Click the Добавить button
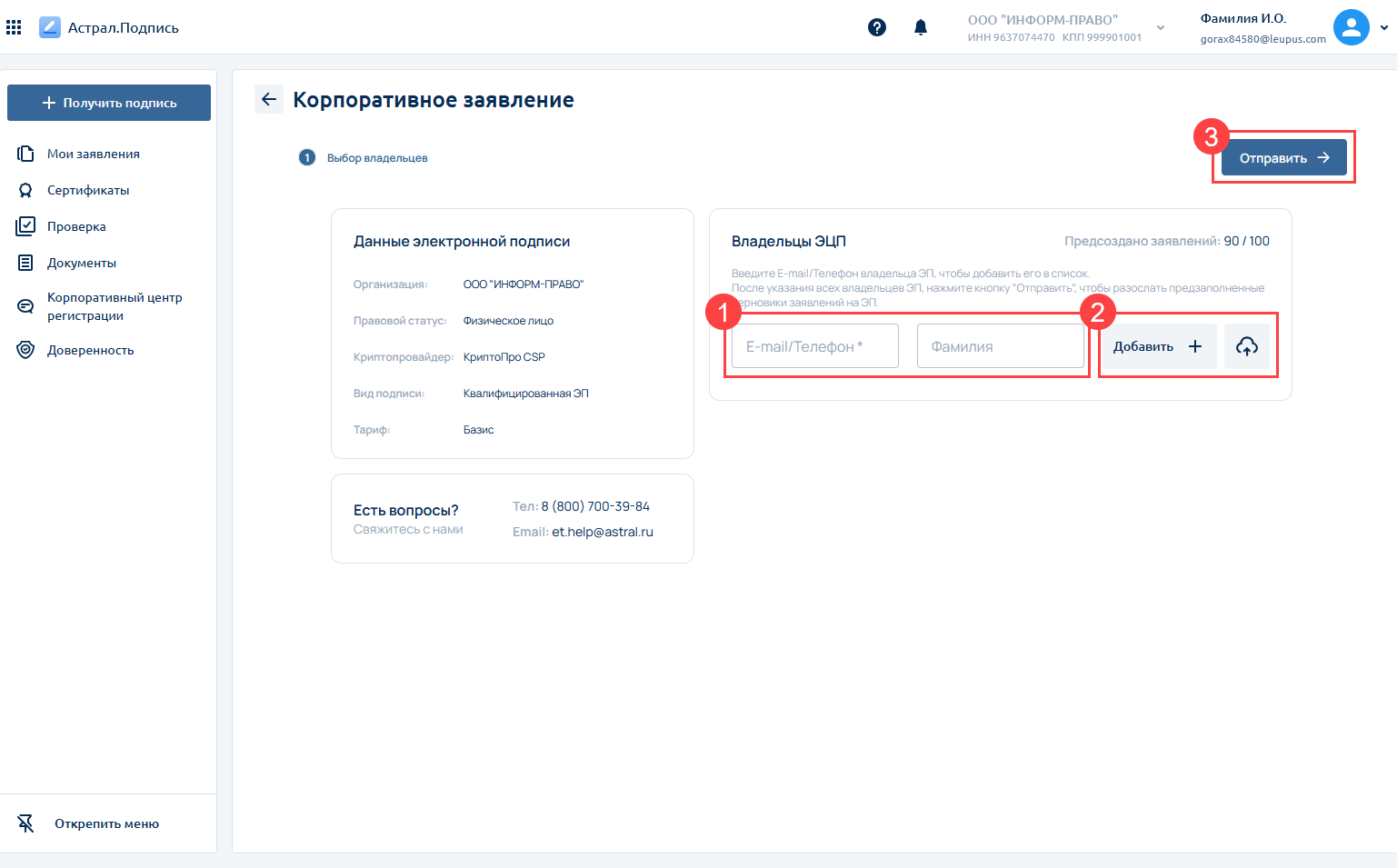Screen dimensions: 1397x868 point(1158,346)
